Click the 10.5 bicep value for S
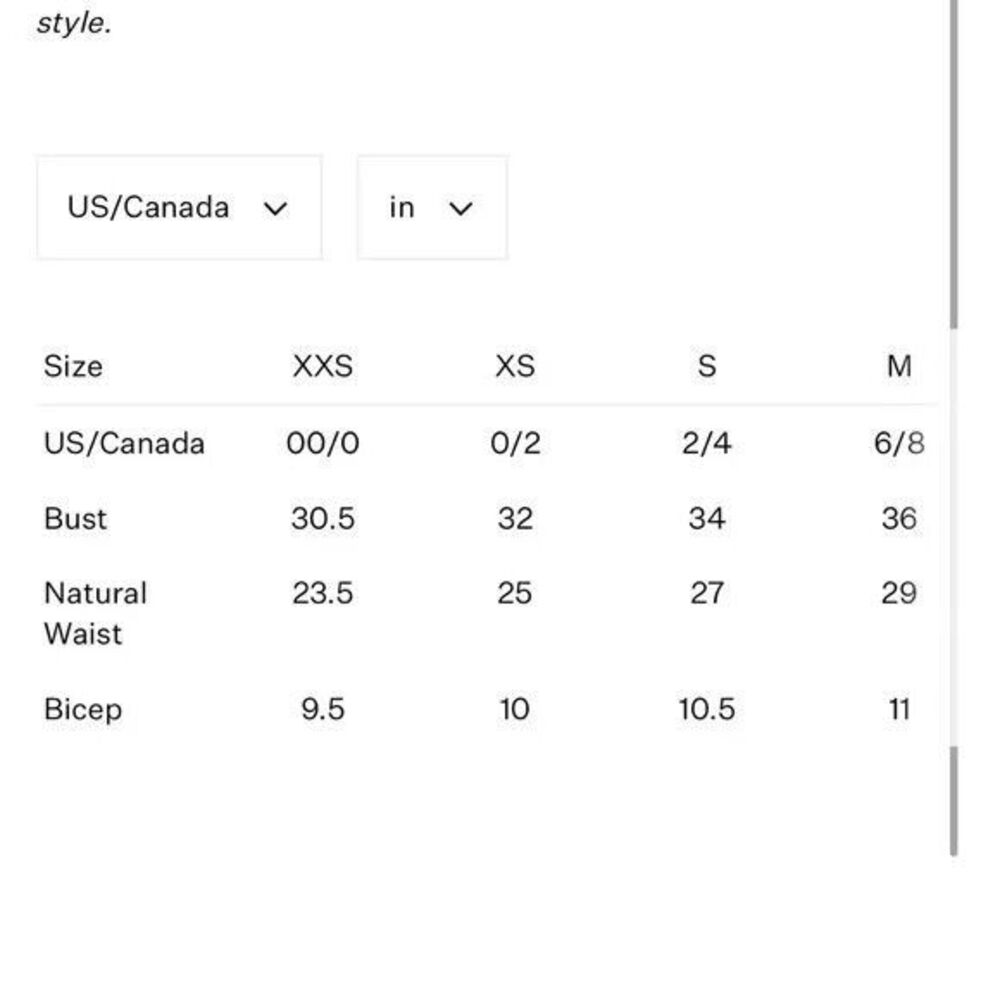The image size is (1000, 1000). 707,709
